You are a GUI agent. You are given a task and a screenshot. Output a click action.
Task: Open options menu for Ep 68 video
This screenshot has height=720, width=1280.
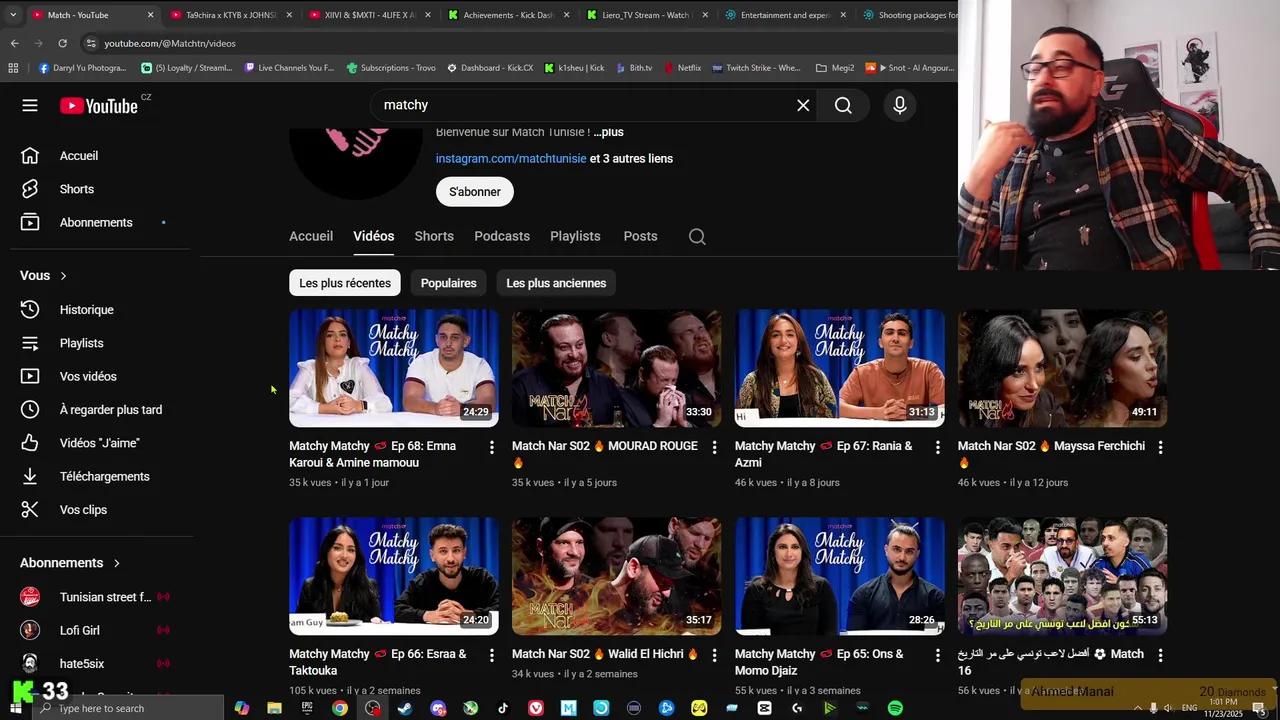point(491,447)
